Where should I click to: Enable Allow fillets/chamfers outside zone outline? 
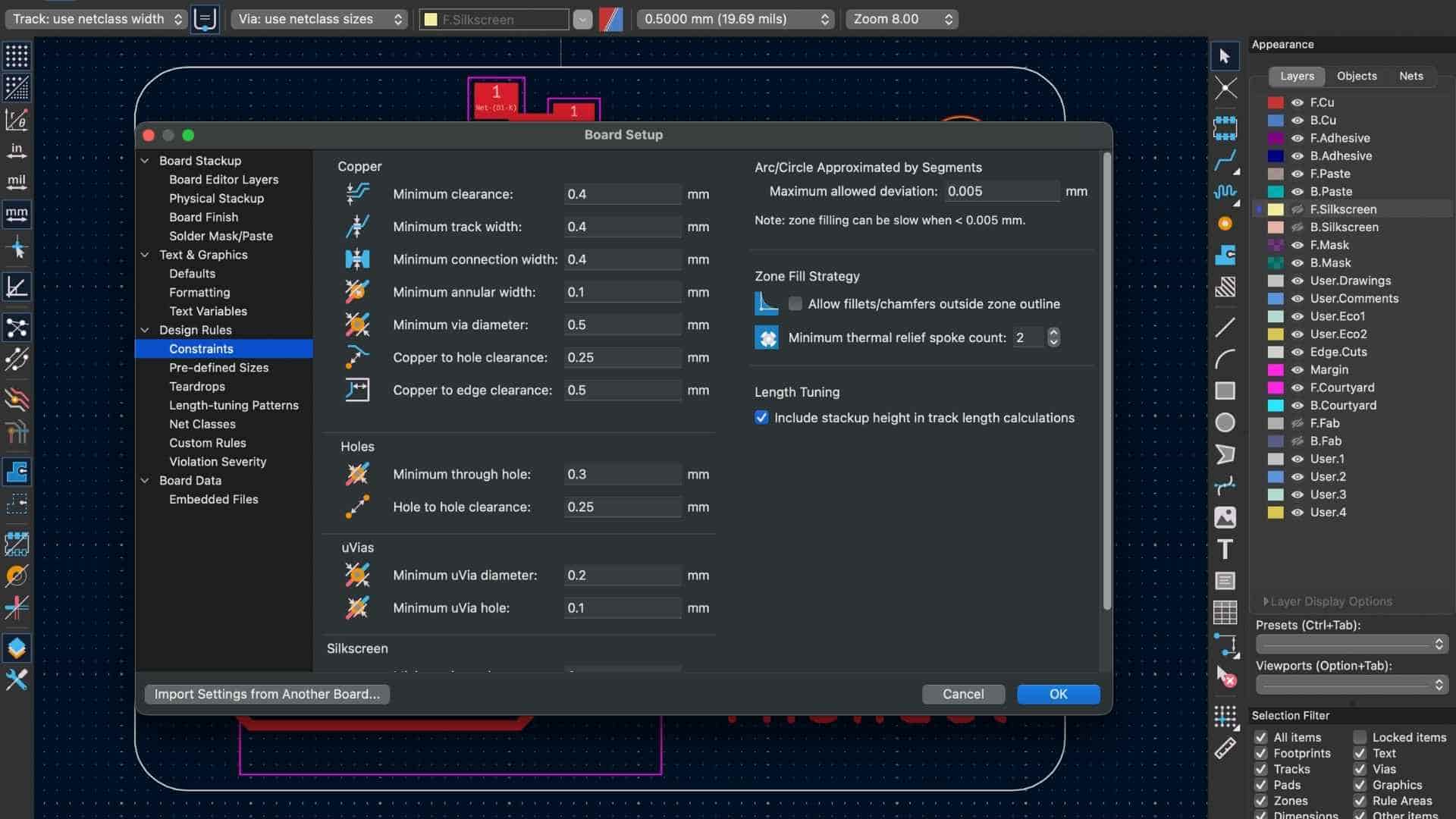point(795,303)
